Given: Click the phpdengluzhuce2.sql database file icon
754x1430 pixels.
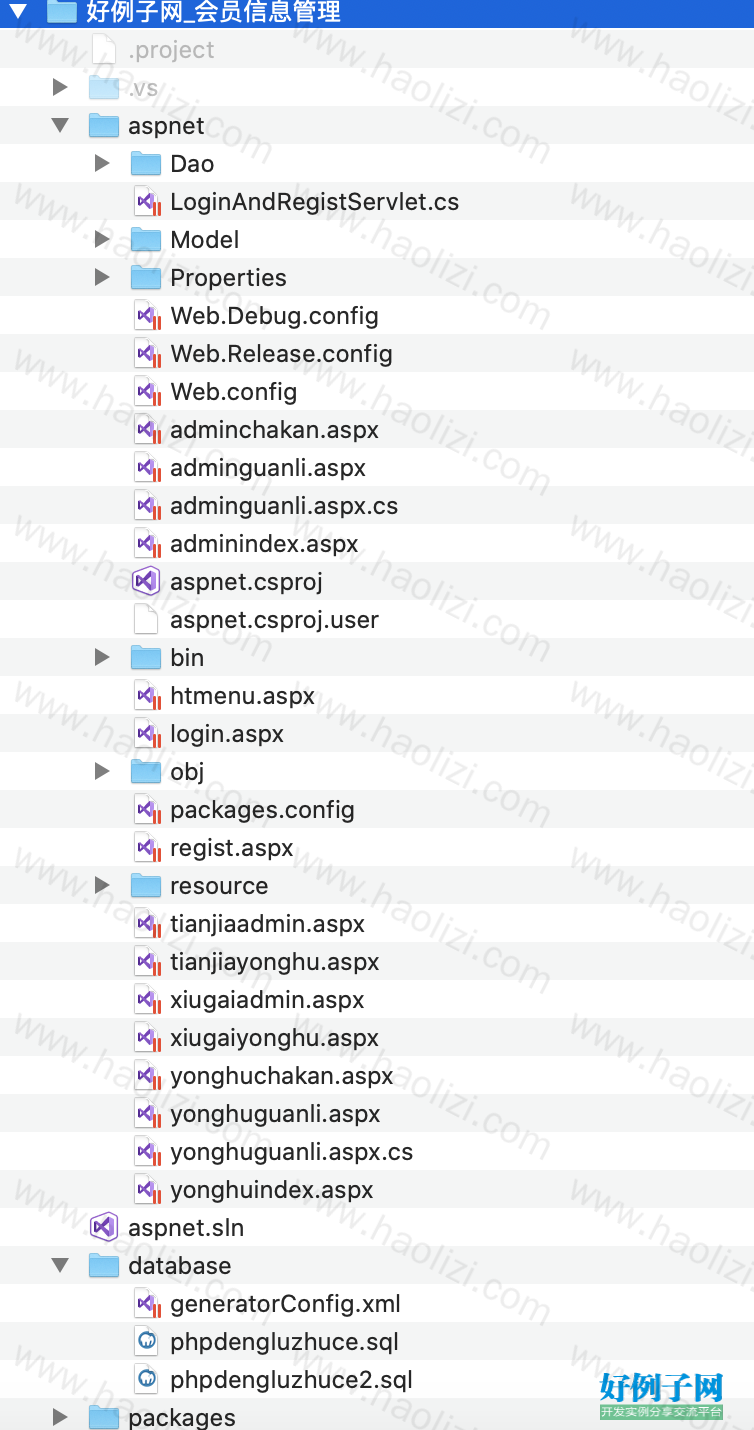Looking at the screenshot, I should coord(147,1379).
